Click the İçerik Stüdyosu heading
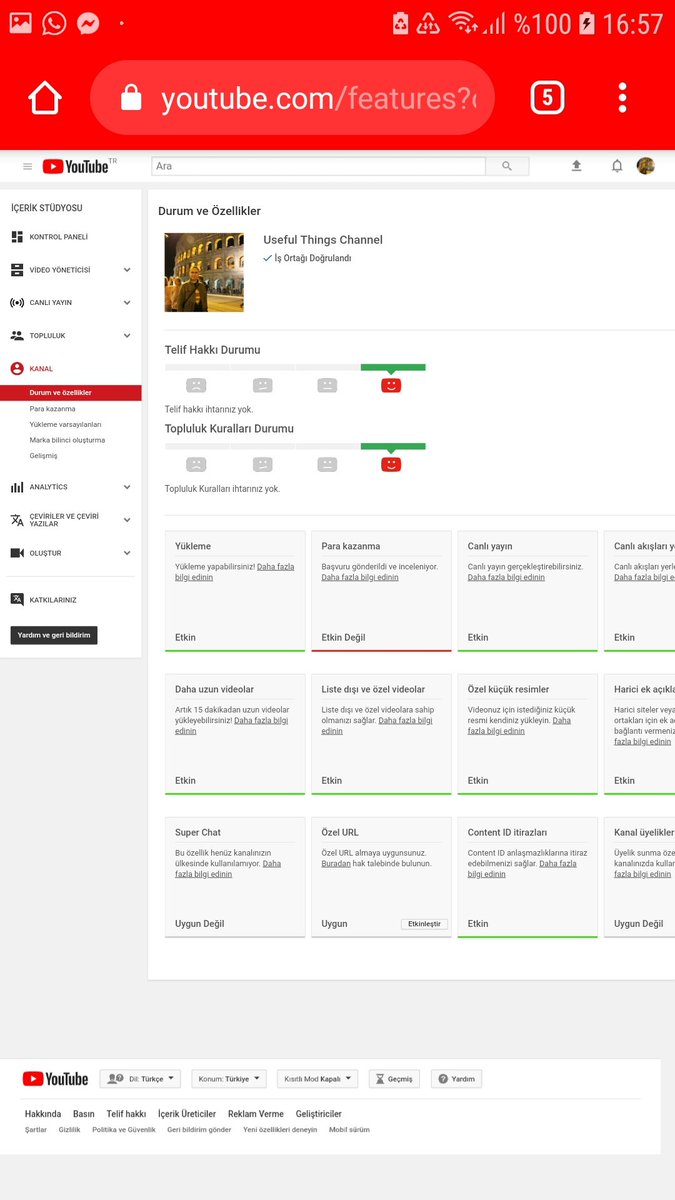675x1200 pixels. 46,208
